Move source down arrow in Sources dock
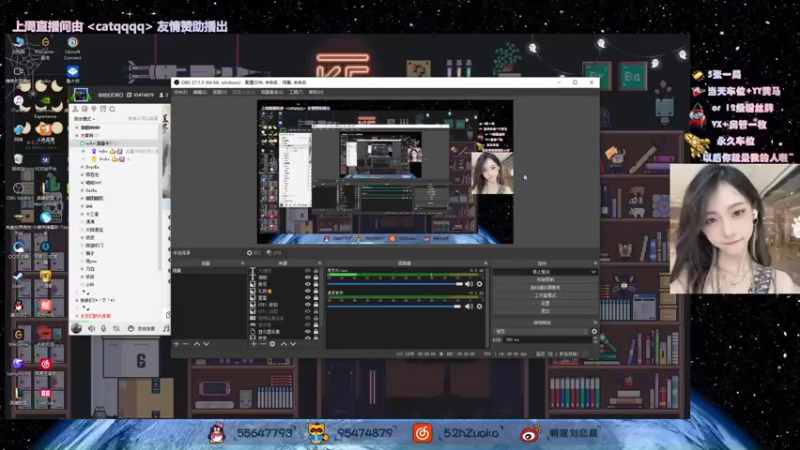The height and width of the screenshot is (450, 800). pos(293,344)
